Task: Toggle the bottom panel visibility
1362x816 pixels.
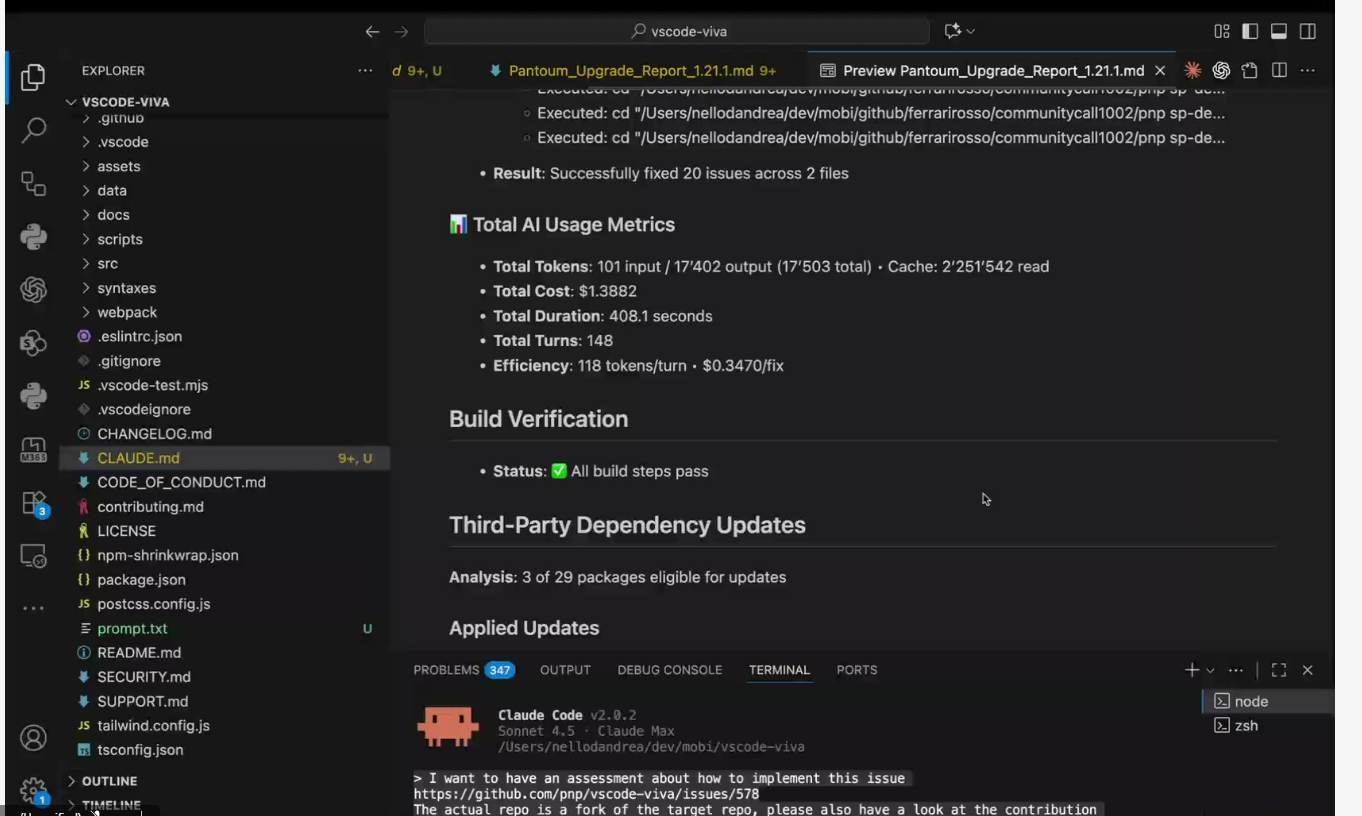Action: pos(1278,32)
